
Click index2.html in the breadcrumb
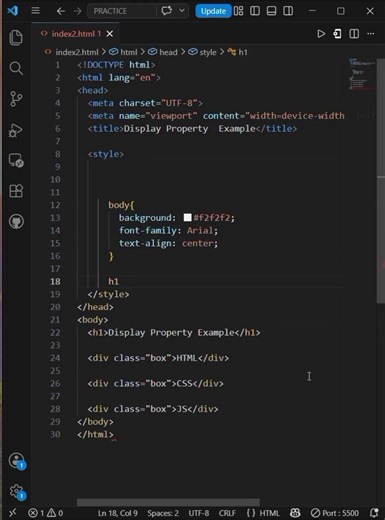pos(77,52)
